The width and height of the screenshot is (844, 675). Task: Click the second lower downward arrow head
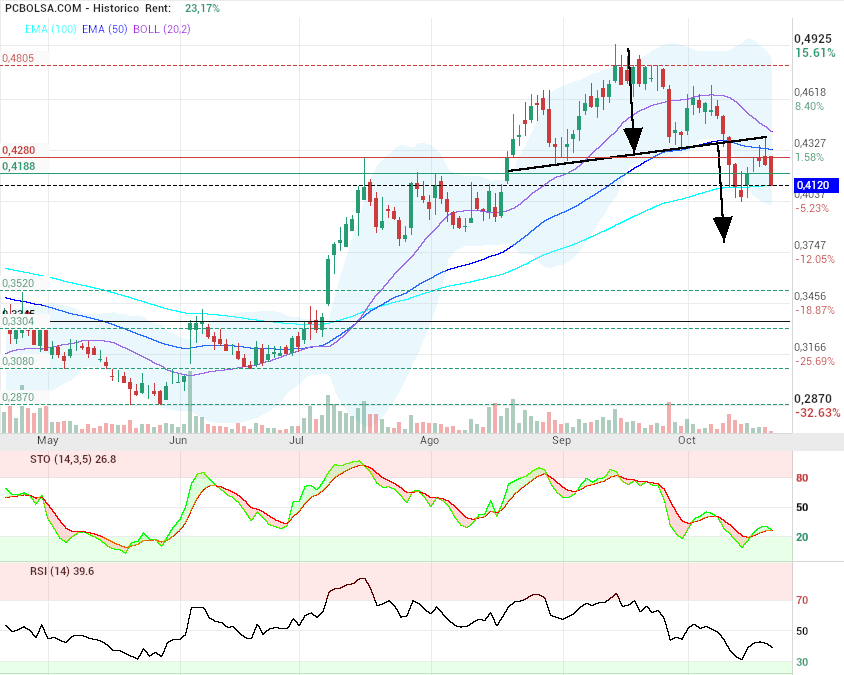click(722, 230)
